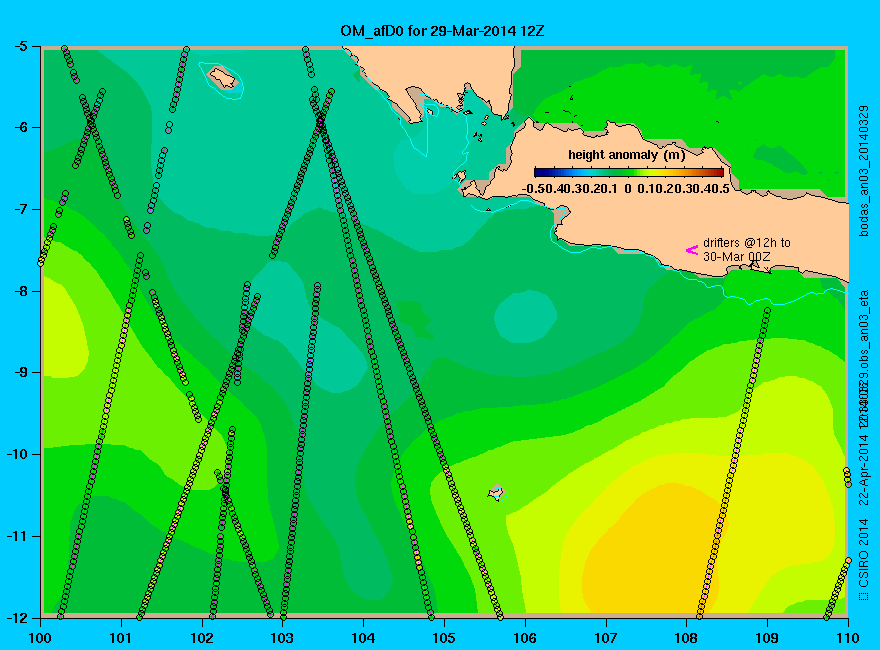This screenshot has width=880, height=650.
Task: Click the plot title 'OM_afD0 for 29-Mar-2014 12Z'
Action: point(442,30)
